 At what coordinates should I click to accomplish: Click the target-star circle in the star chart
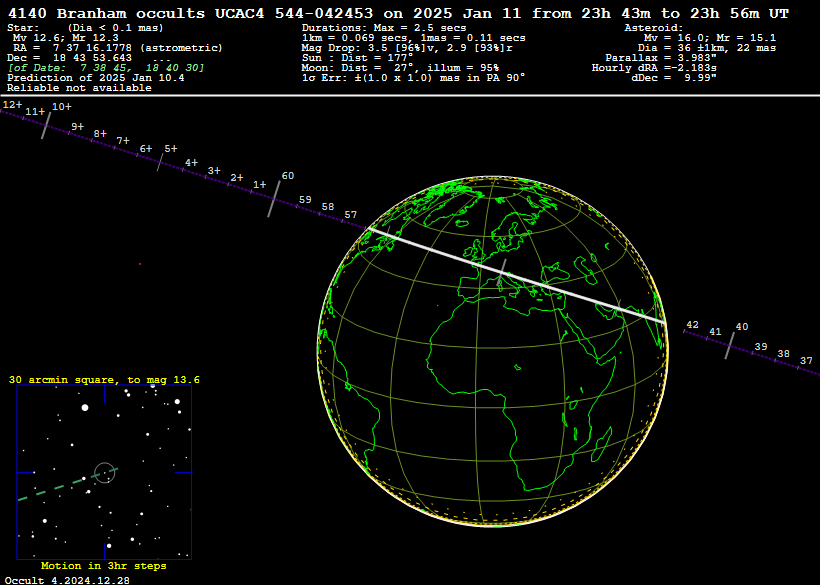[105, 473]
